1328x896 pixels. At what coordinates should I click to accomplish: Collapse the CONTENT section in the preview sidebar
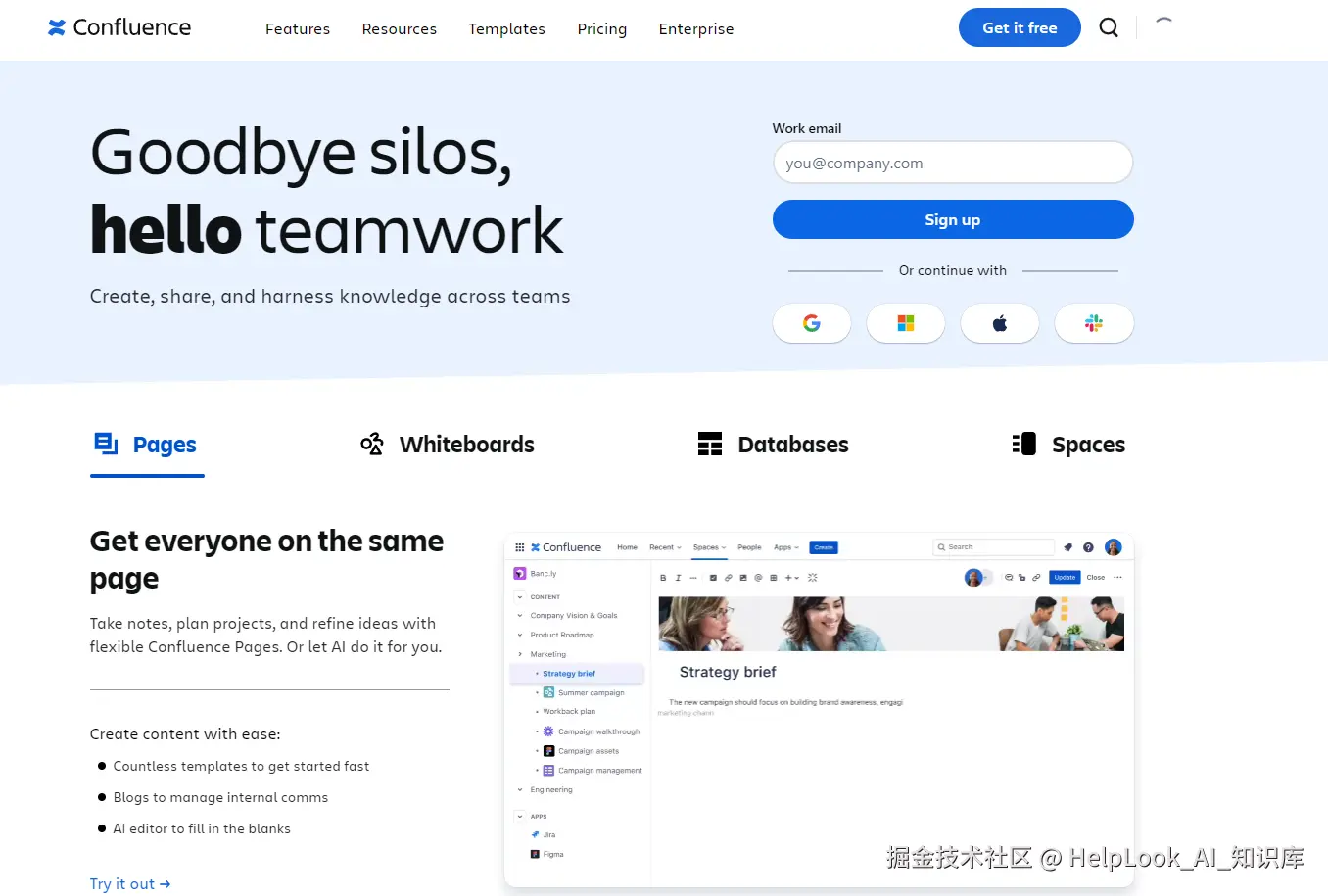pos(520,596)
